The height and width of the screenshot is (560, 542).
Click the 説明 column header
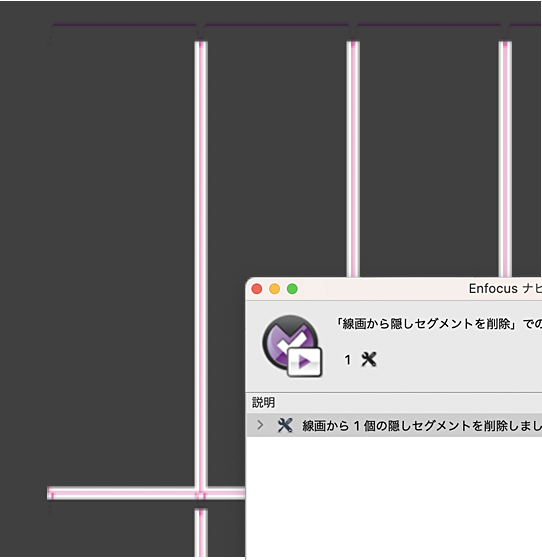coord(264,402)
